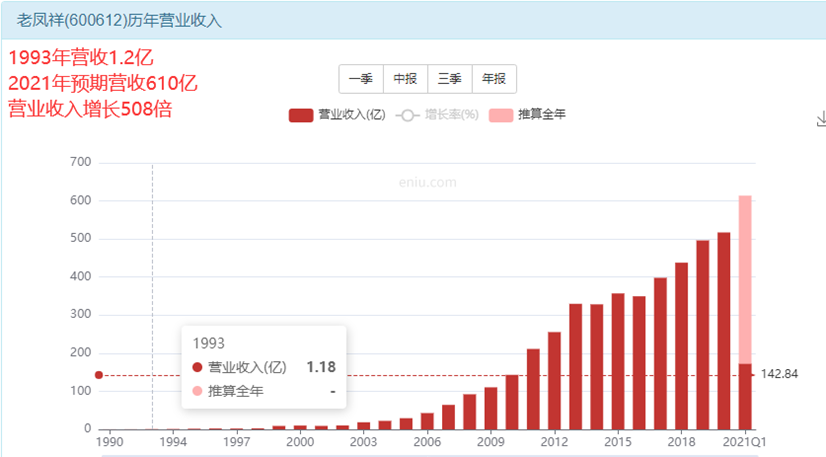Click the 142.84 axis pointer label
Viewport: 826px width, 457px height.
(779, 374)
